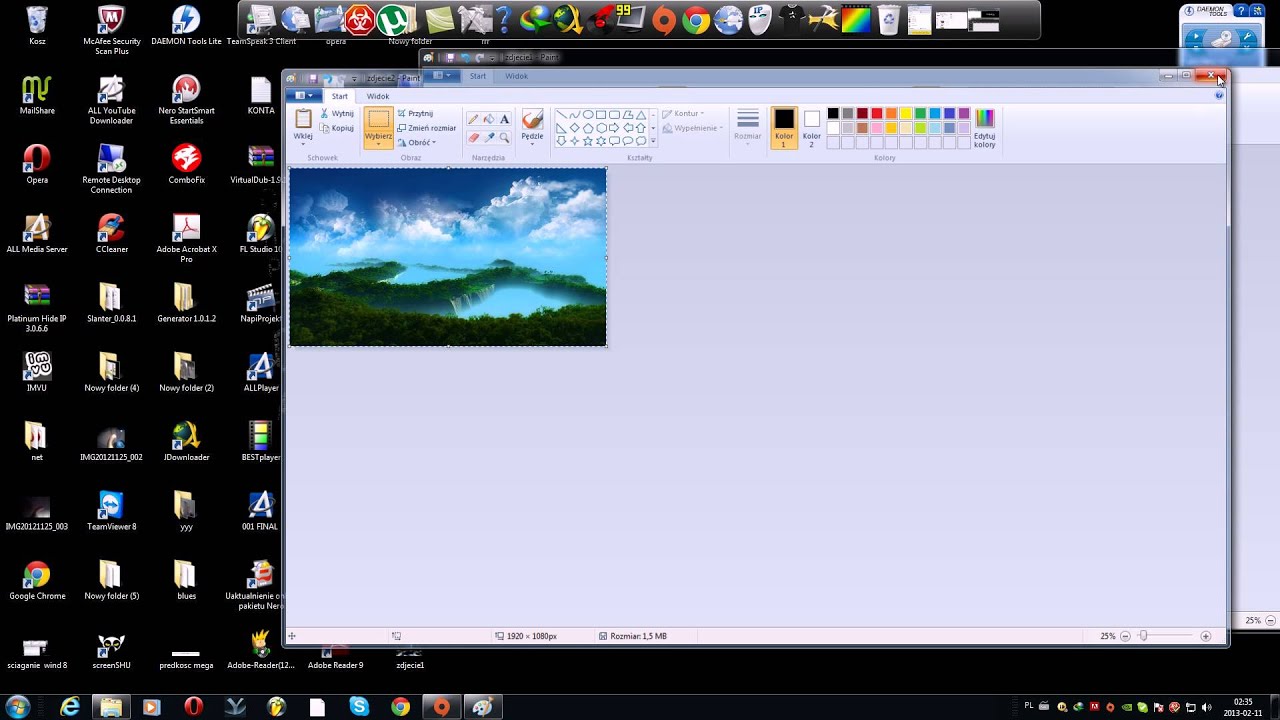Viewport: 1280px width, 720px height.
Task: Choose the red color swatch
Action: [877, 114]
